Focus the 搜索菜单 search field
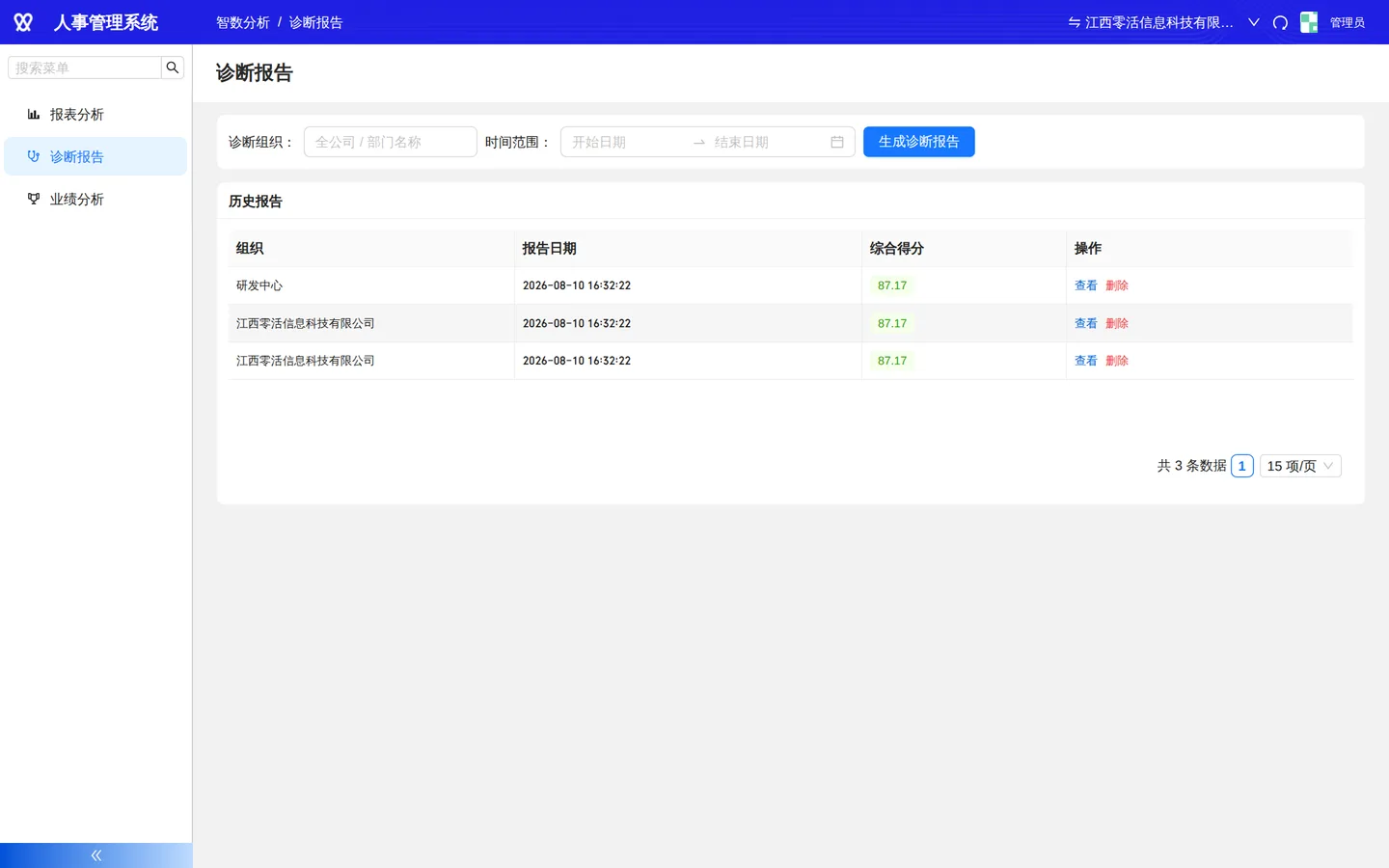The image size is (1389, 868). [85, 68]
